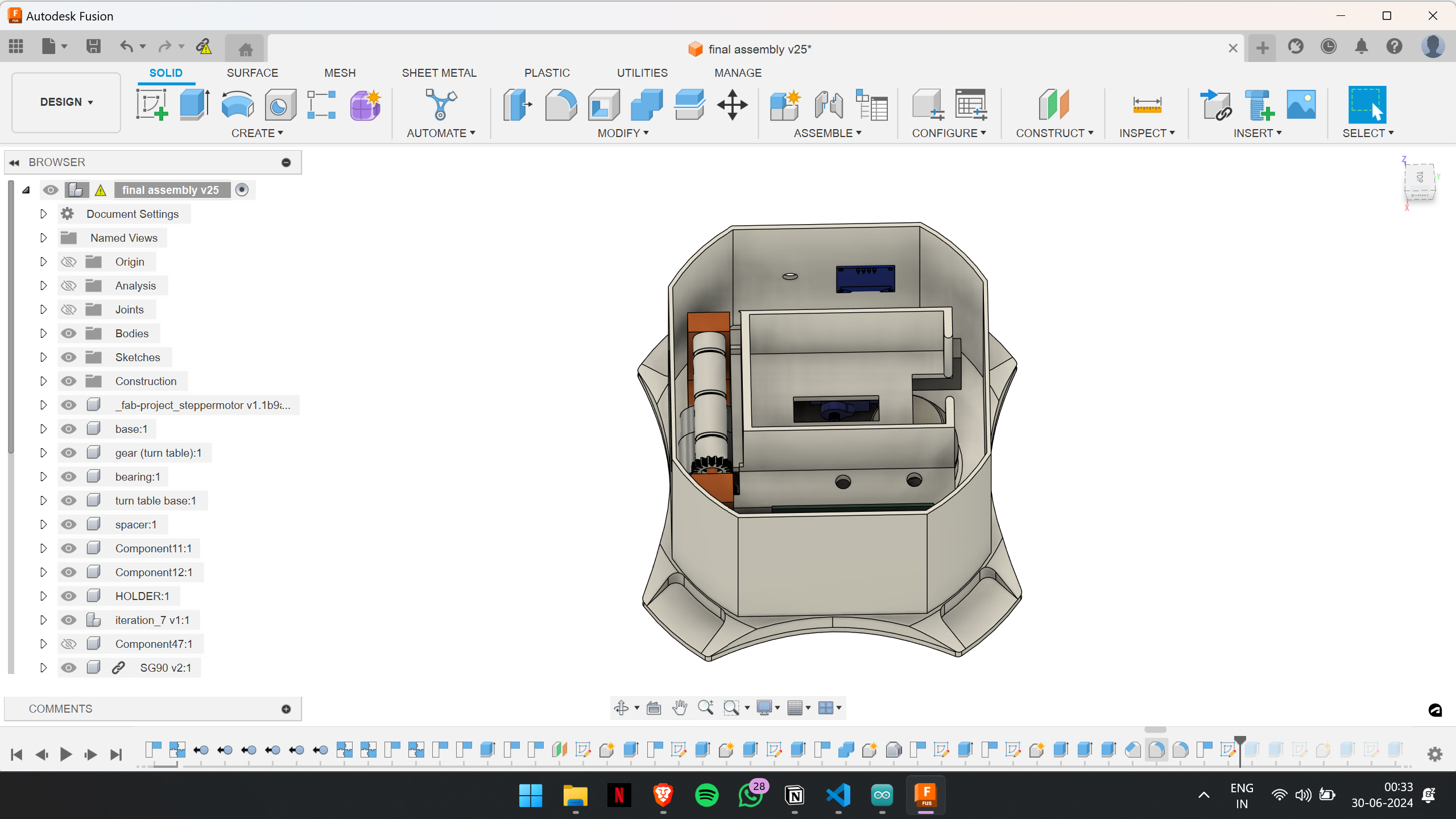
Task: Show the Origin folder
Action: 69,262
